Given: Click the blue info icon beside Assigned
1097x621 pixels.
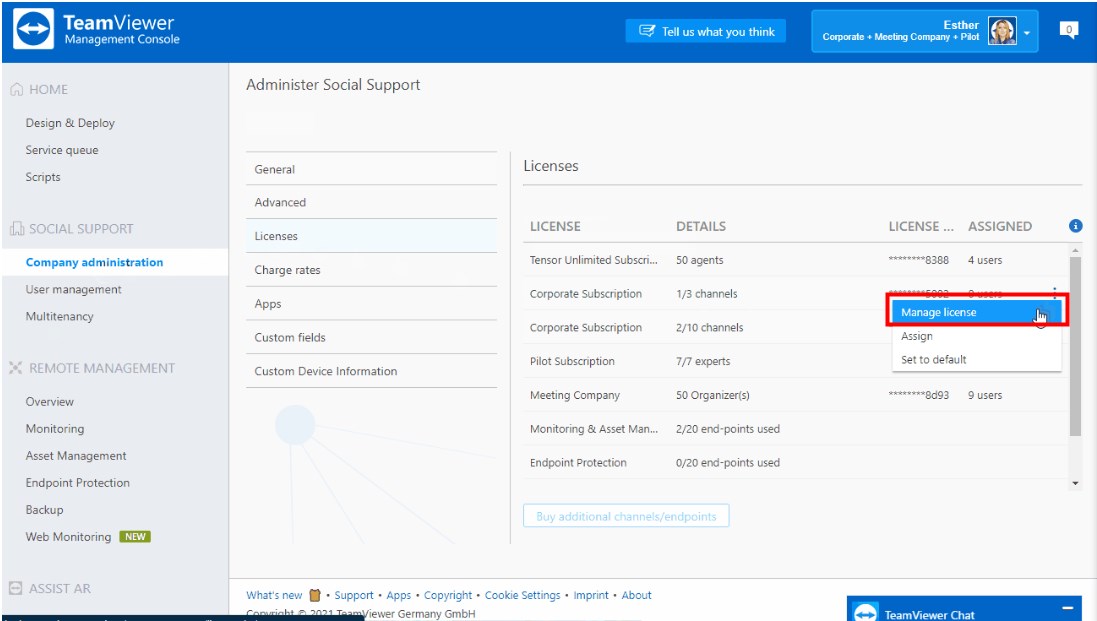Looking at the screenshot, I should pyautogui.click(x=1075, y=226).
